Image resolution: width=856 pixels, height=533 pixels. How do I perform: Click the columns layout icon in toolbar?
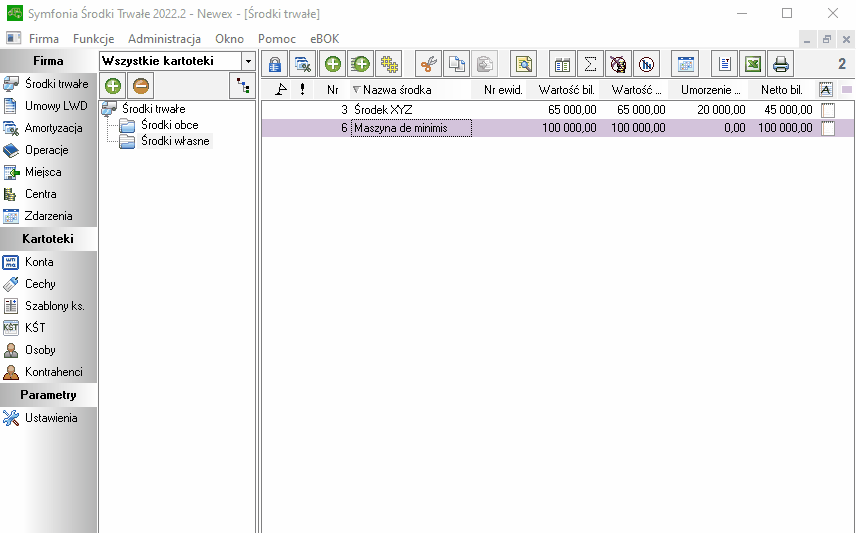click(x=562, y=64)
